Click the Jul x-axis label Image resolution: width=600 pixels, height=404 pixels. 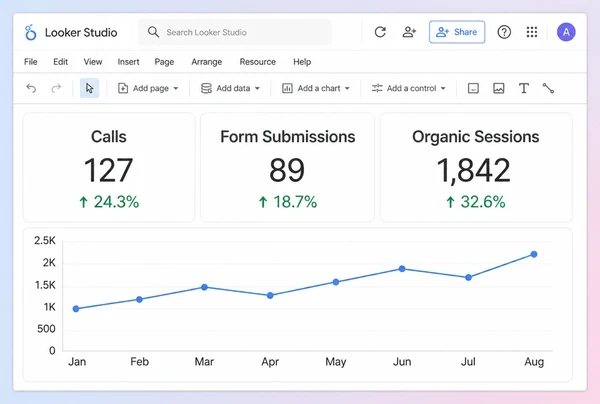click(x=468, y=362)
